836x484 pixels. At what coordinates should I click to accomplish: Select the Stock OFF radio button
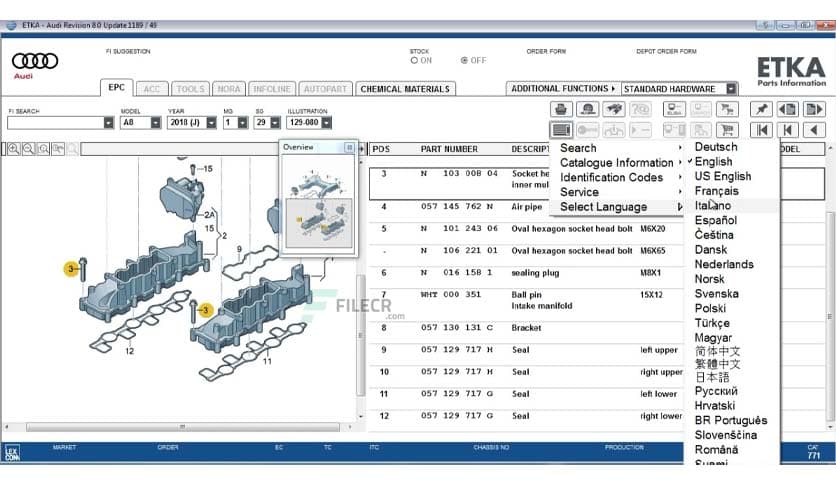(x=464, y=60)
